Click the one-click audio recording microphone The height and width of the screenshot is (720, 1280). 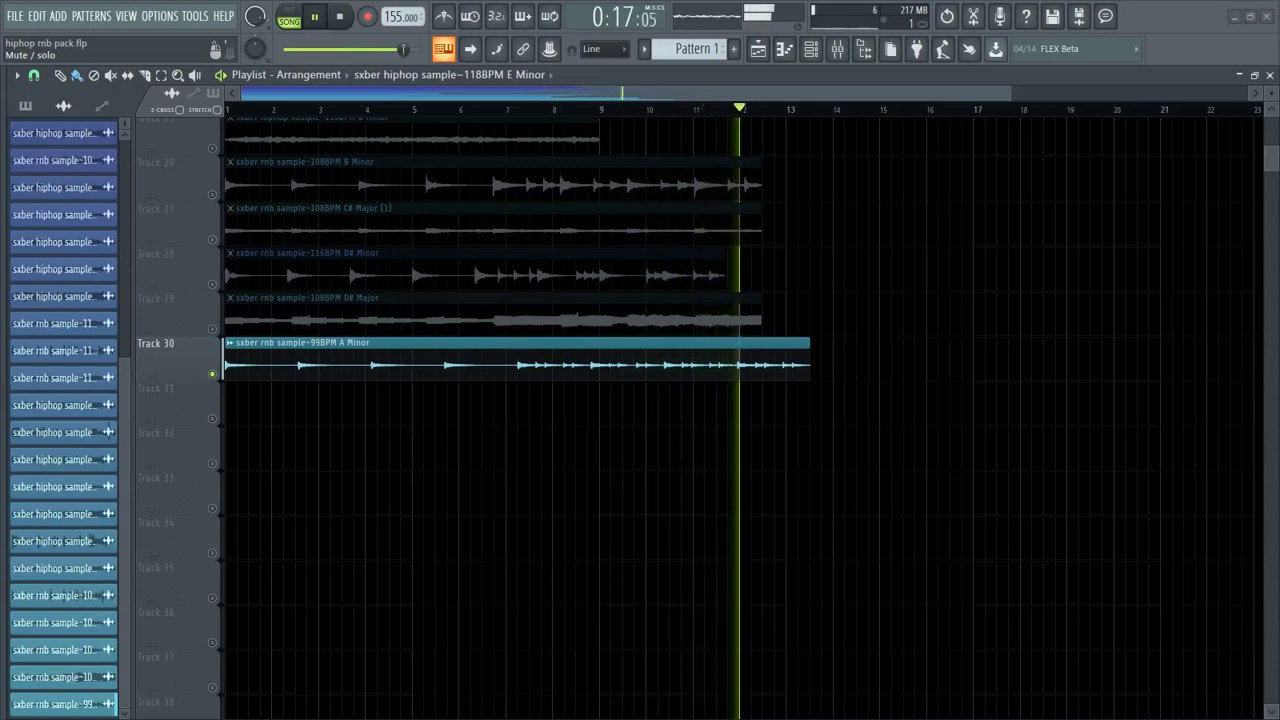pyautogui.click(x=1000, y=16)
